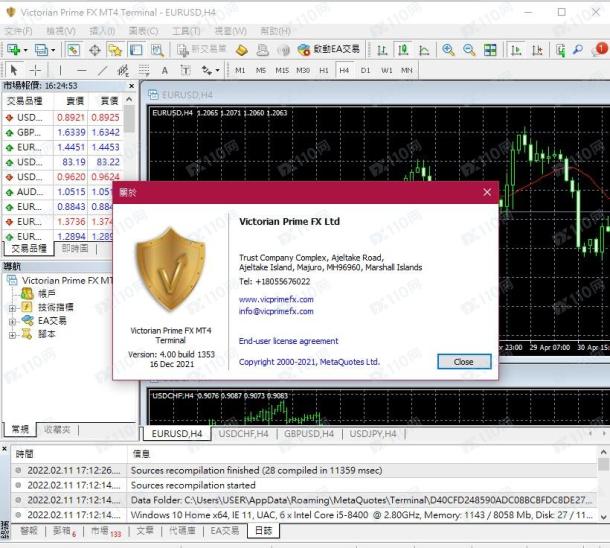This screenshot has width=610, height=548.
Task: Switch chart to bar chart style
Action: tap(382, 50)
